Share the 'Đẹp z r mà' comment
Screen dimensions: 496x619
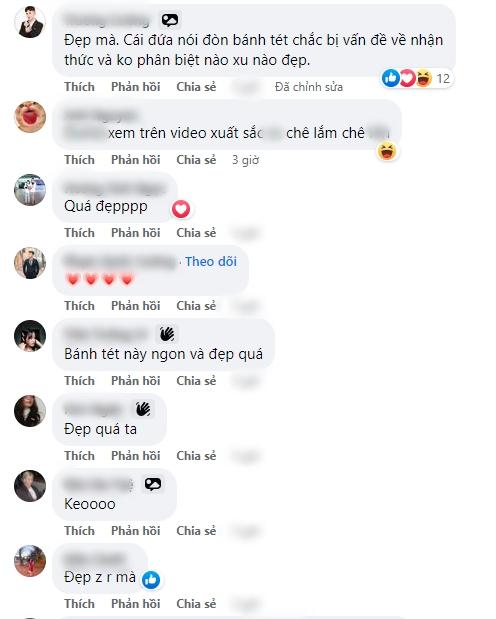coord(196,604)
